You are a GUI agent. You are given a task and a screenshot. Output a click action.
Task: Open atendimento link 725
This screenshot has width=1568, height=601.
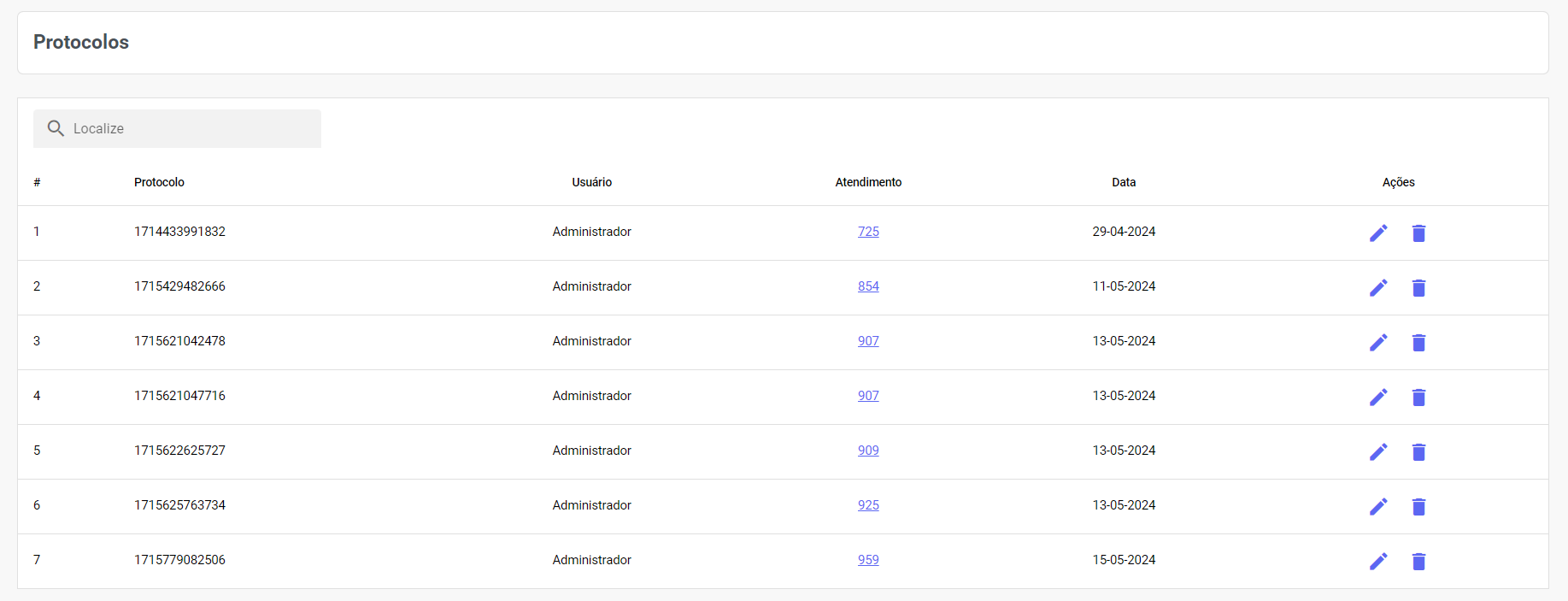tap(868, 232)
